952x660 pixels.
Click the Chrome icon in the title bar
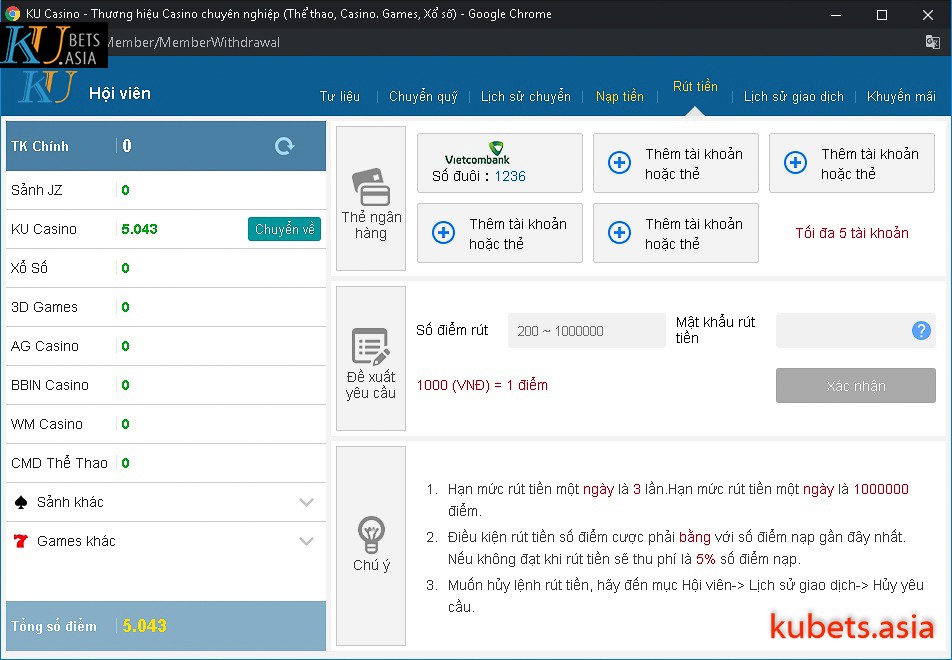pos(12,13)
